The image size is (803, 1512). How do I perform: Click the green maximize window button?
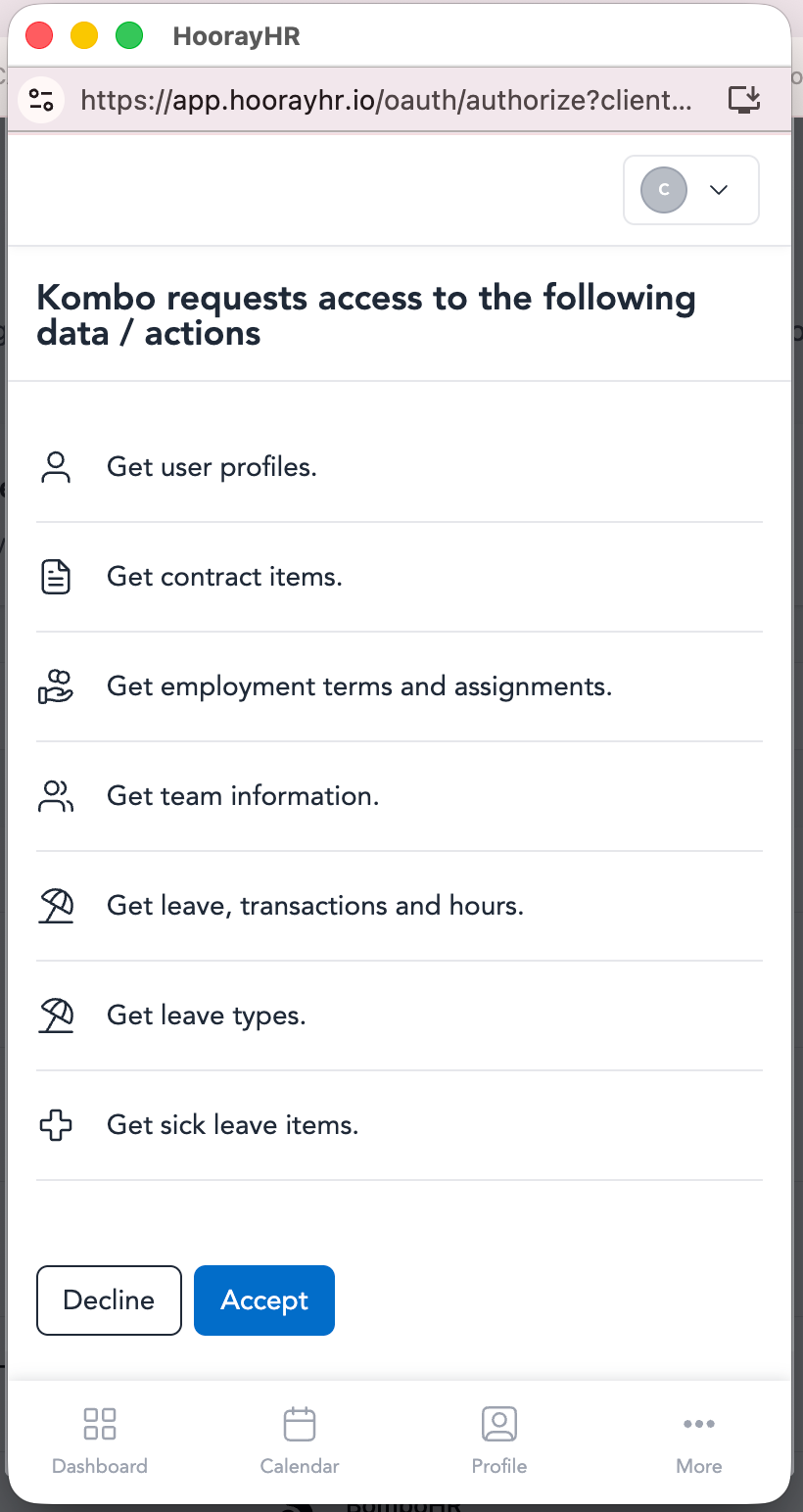pos(129,36)
